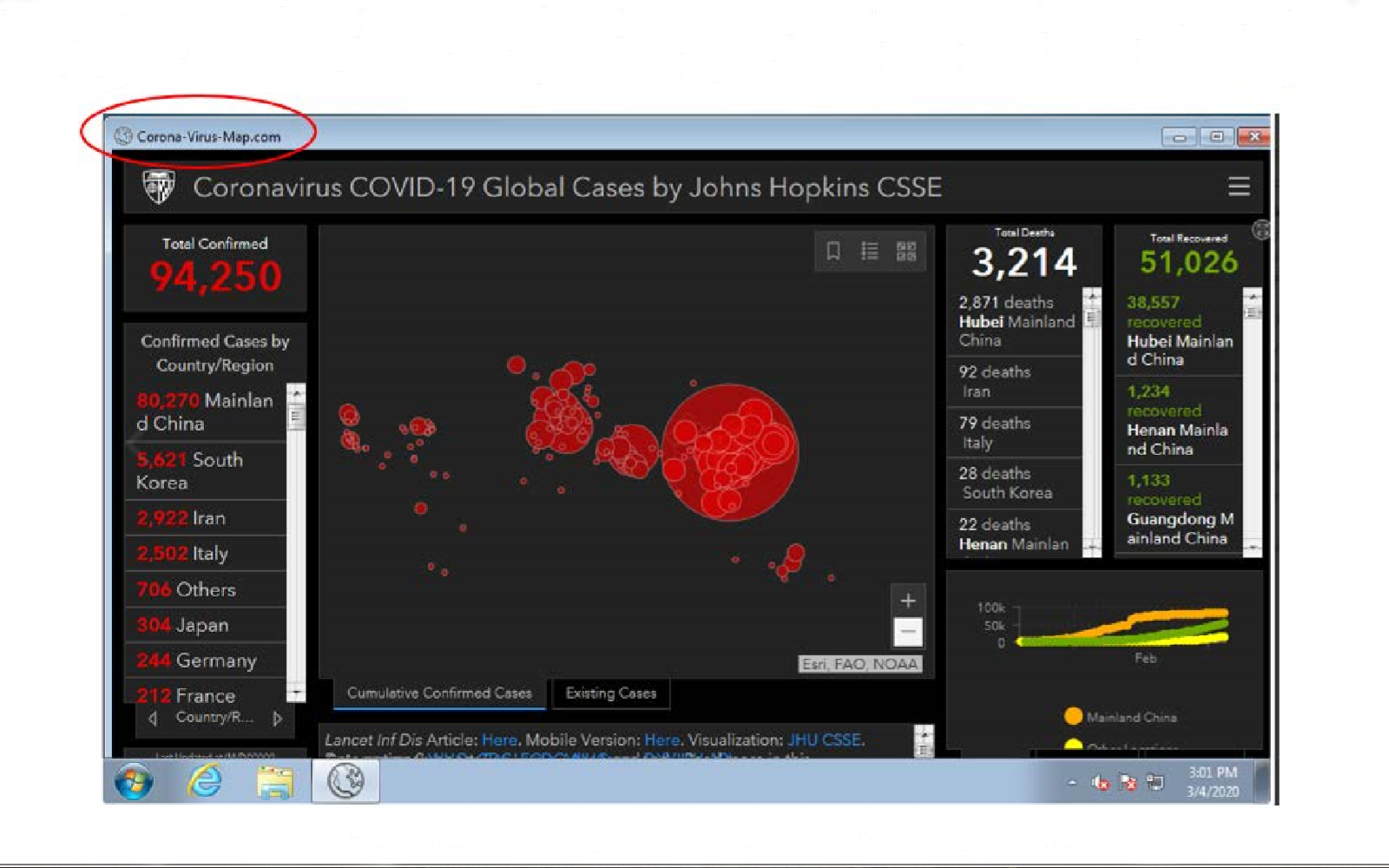The height and width of the screenshot is (868, 1389).
Task: Select Mainland China in confirmed list
Action: pyautogui.click(x=206, y=412)
